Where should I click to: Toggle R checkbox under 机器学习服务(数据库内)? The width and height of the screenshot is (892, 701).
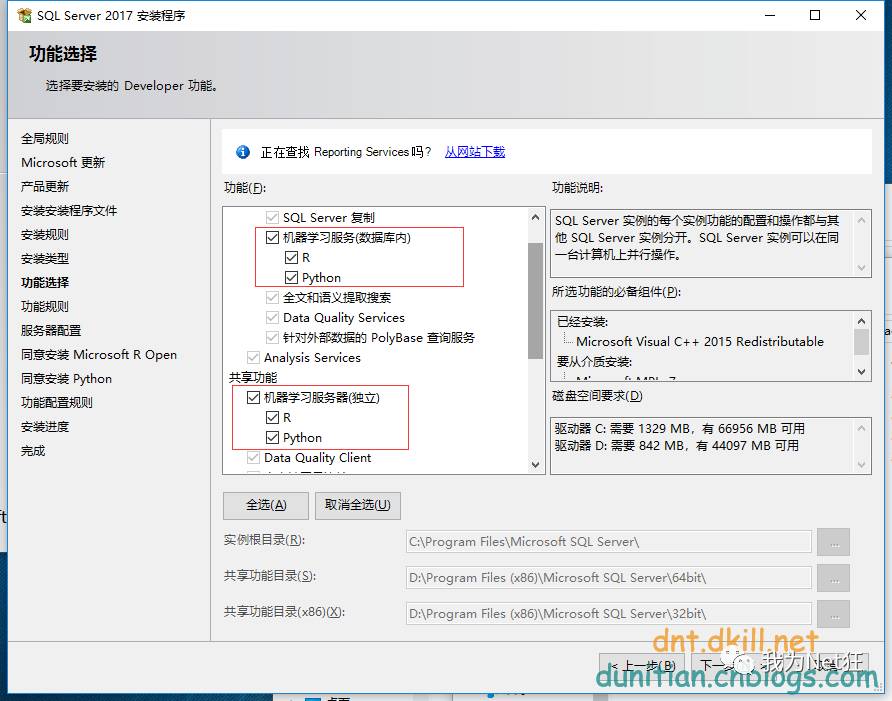pos(291,258)
